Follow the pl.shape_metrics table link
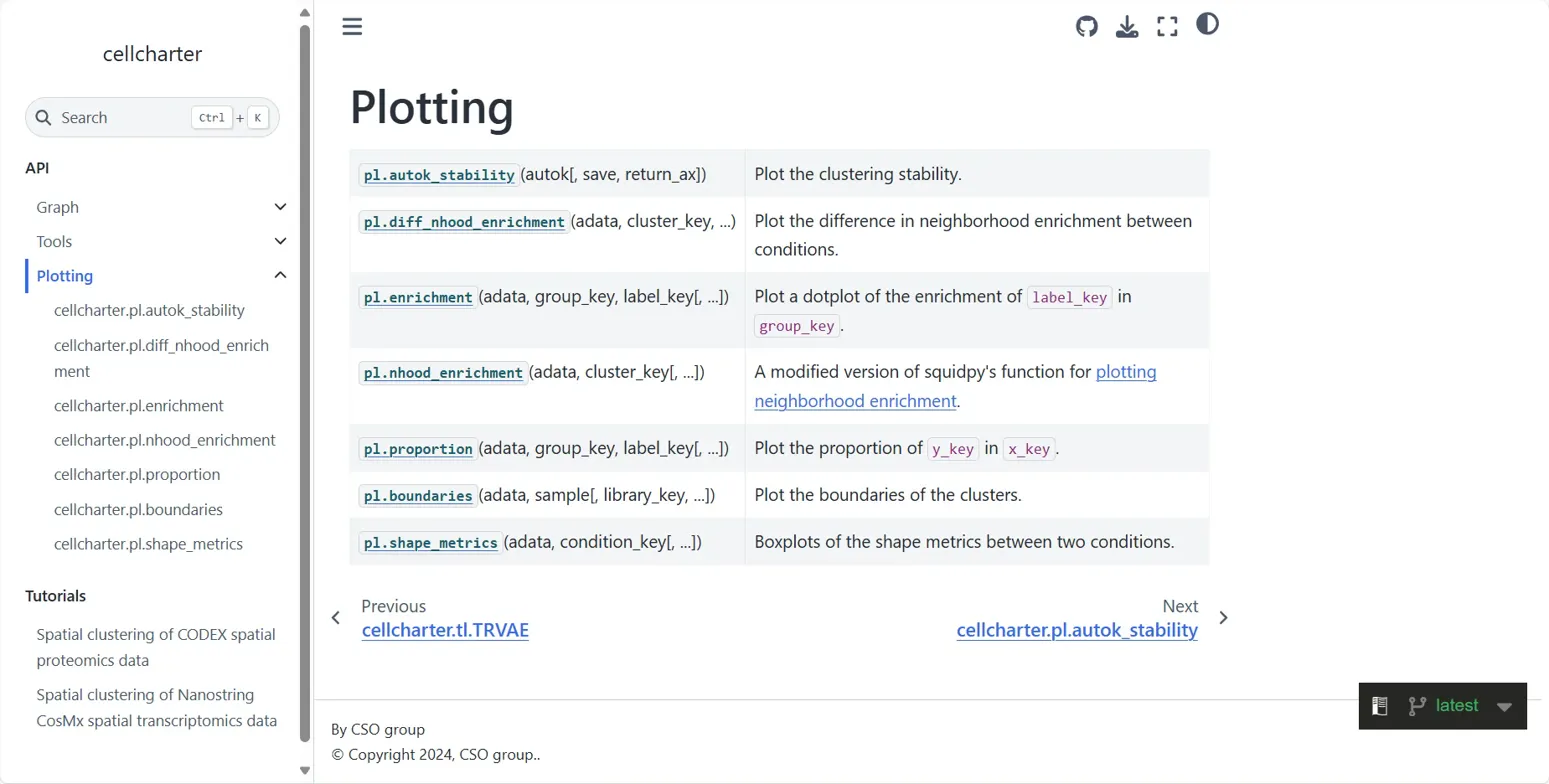This screenshot has height=784, width=1549. (x=430, y=543)
